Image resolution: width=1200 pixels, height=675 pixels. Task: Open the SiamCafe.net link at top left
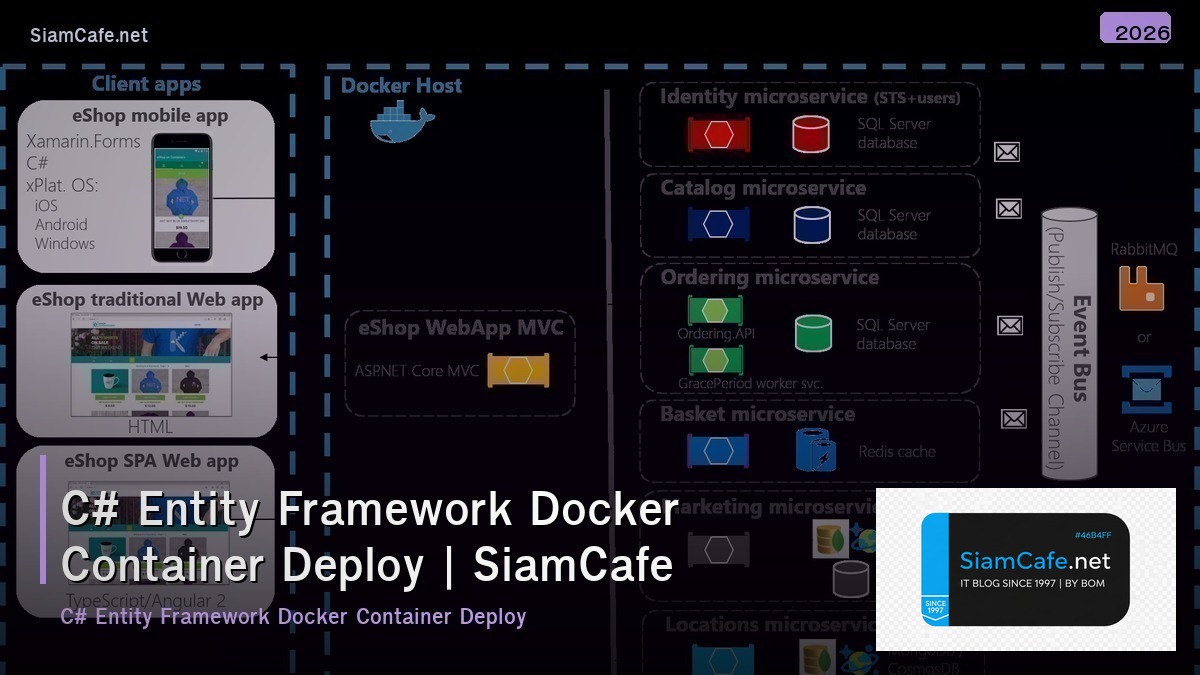pyautogui.click(x=88, y=34)
